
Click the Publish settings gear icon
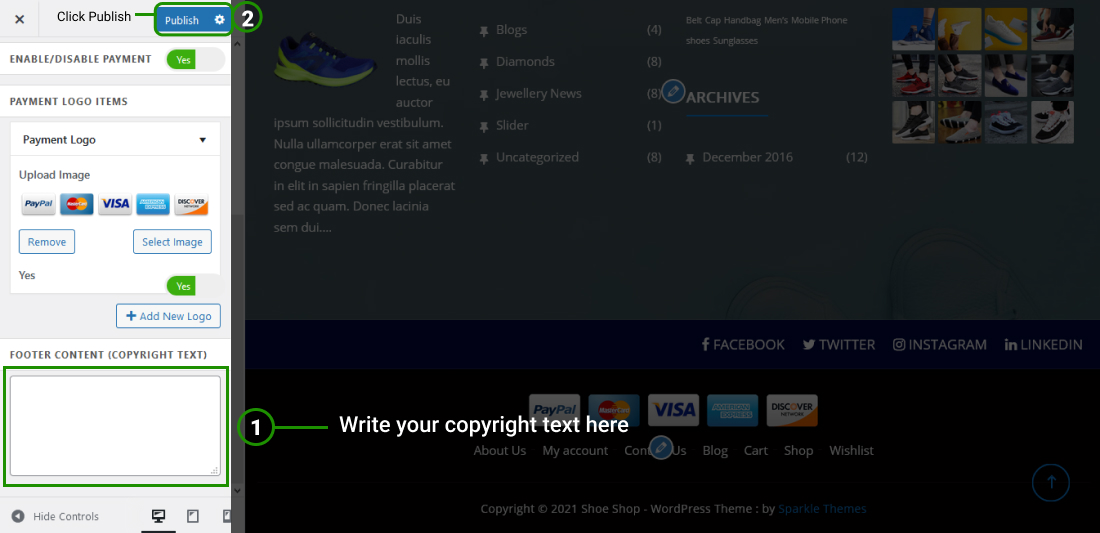[220, 20]
